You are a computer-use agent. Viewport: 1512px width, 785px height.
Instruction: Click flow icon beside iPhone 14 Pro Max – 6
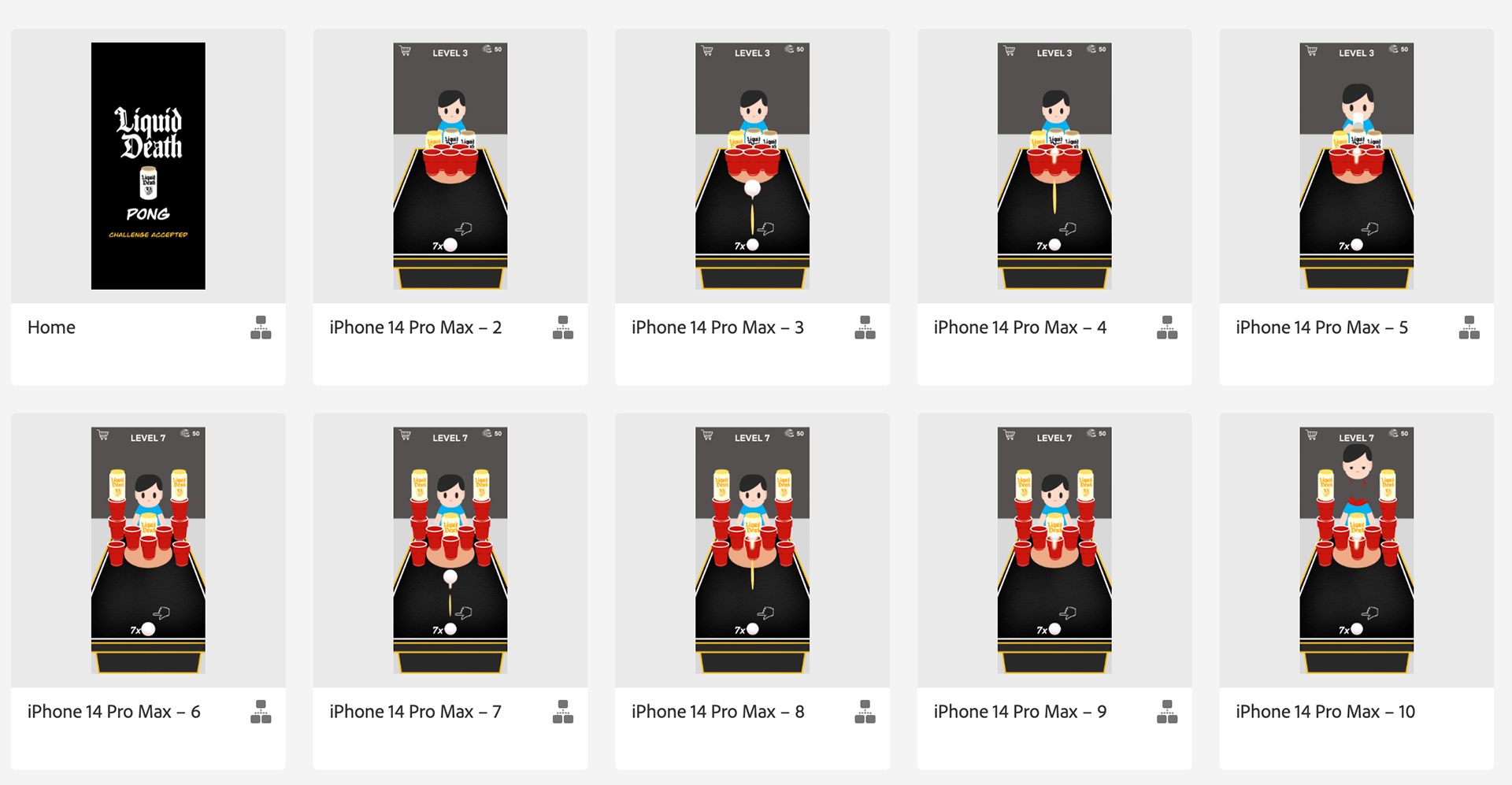[261, 712]
